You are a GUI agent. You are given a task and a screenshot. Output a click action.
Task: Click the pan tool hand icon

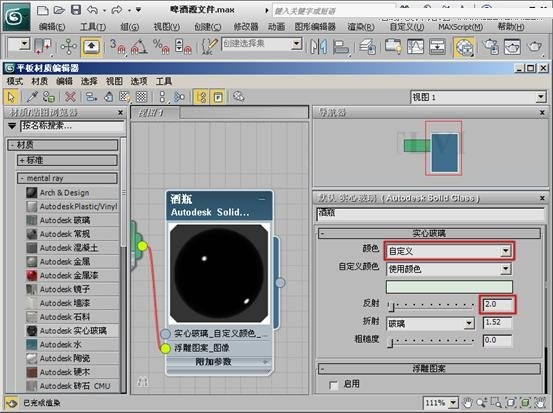(x=468, y=402)
